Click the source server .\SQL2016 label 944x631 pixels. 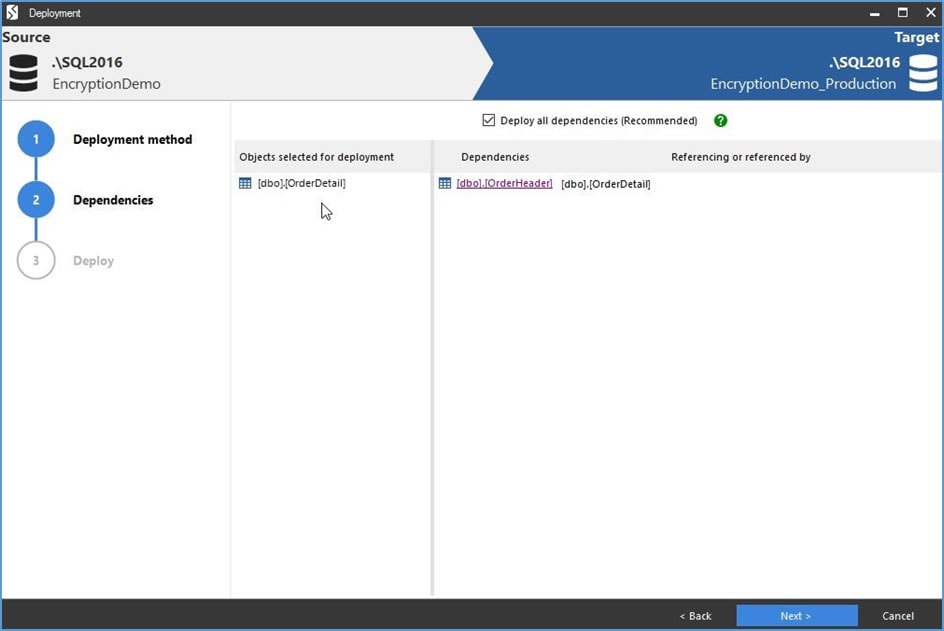[x=87, y=62]
